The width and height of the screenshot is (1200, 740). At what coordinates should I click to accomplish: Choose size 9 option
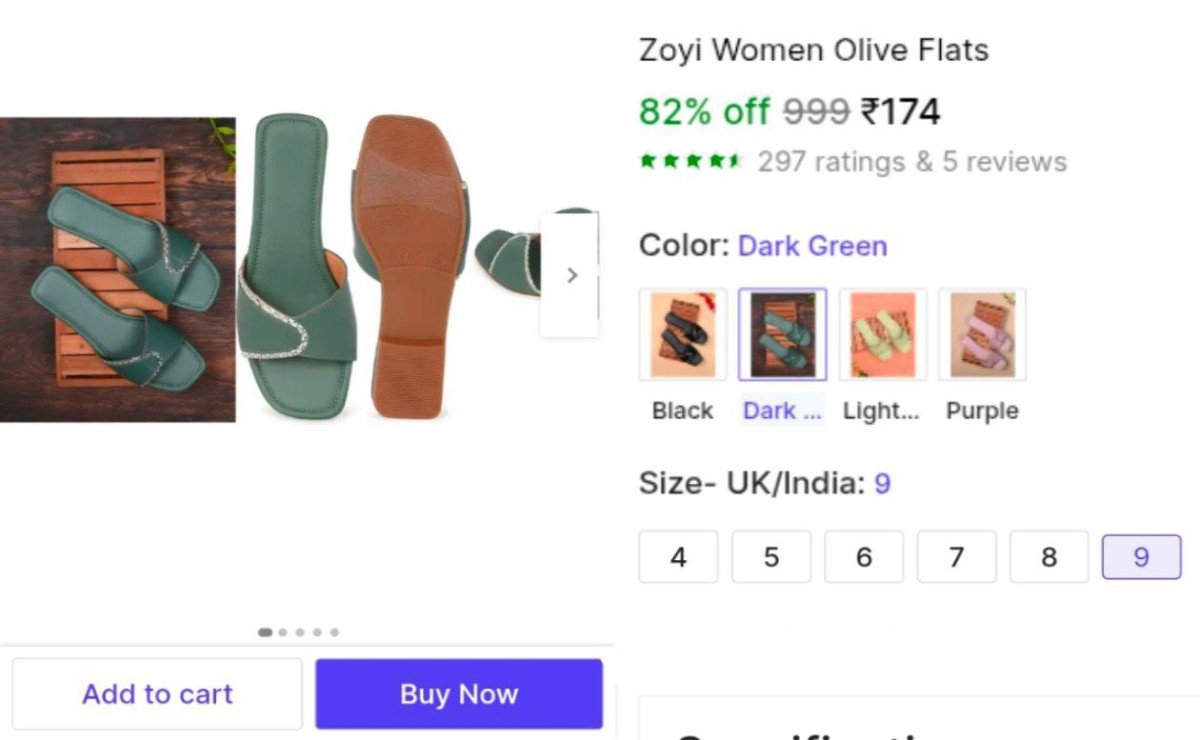[1141, 557]
